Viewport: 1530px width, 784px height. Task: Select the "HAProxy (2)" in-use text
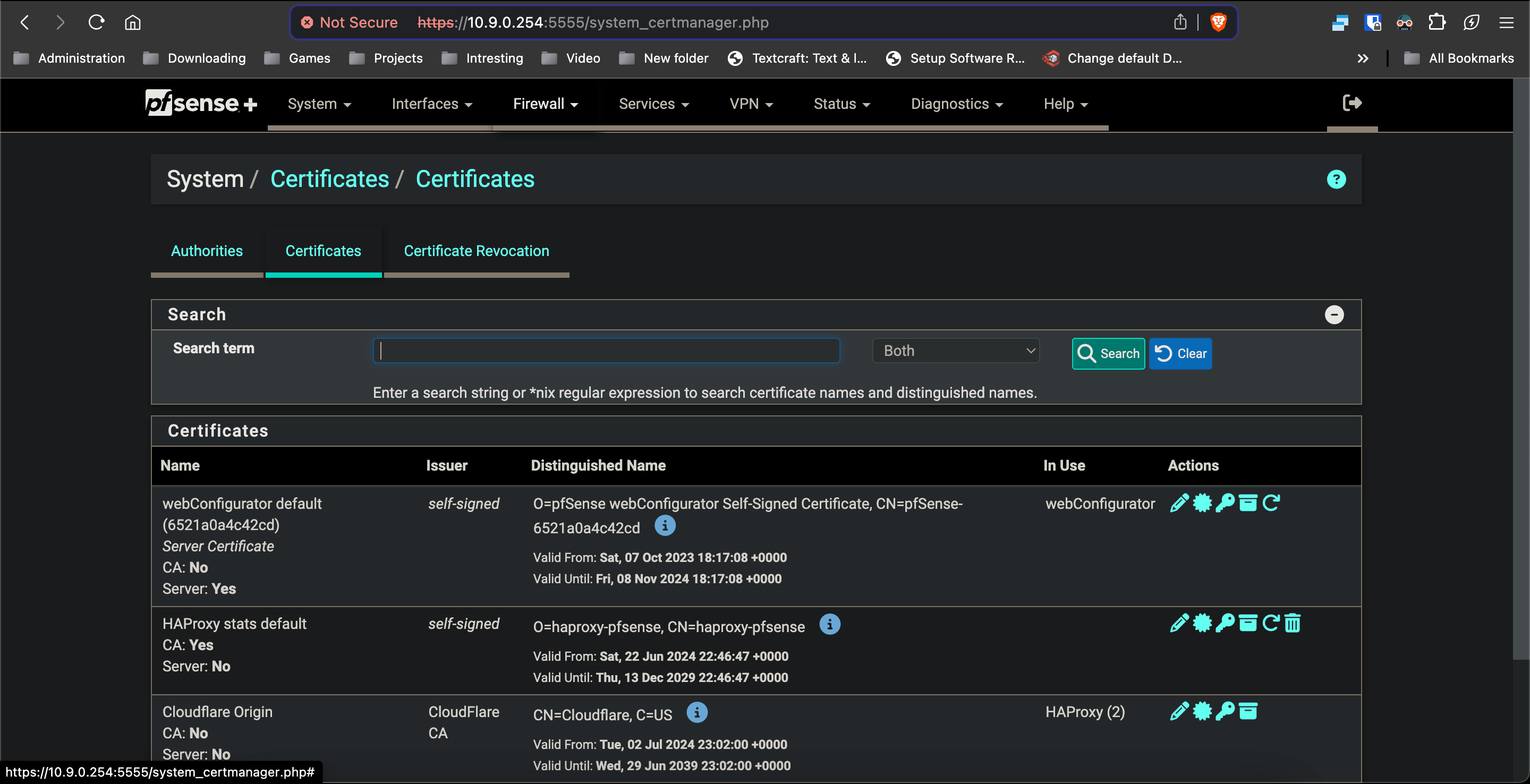click(x=1085, y=712)
